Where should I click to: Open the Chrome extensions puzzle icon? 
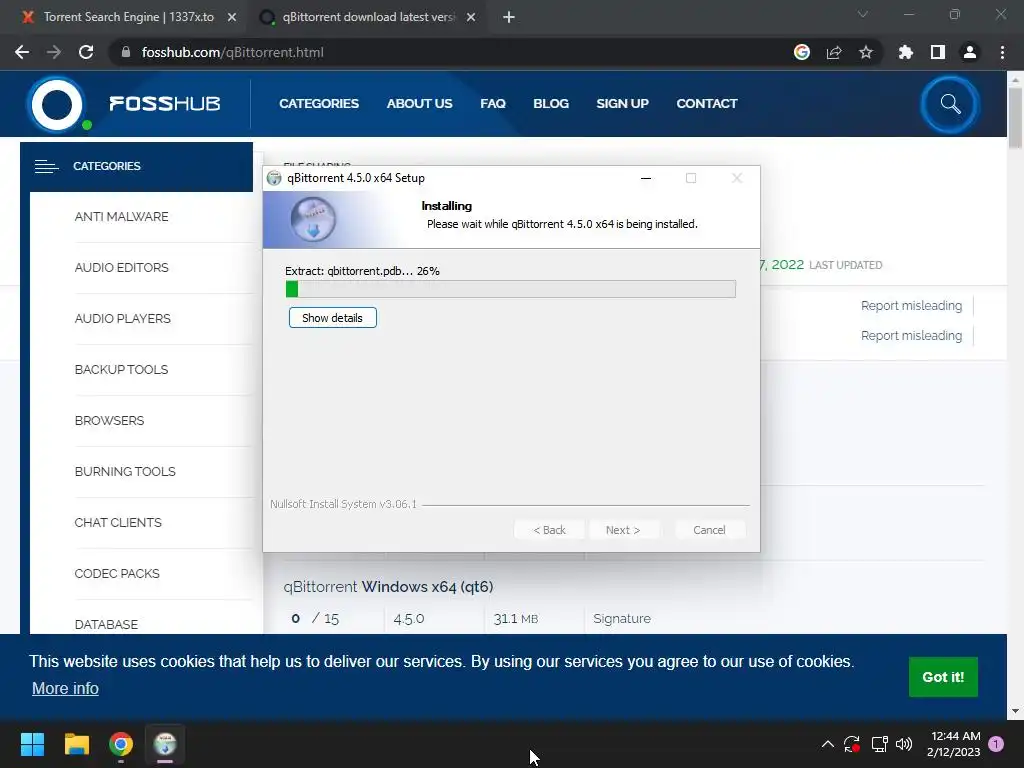905,52
